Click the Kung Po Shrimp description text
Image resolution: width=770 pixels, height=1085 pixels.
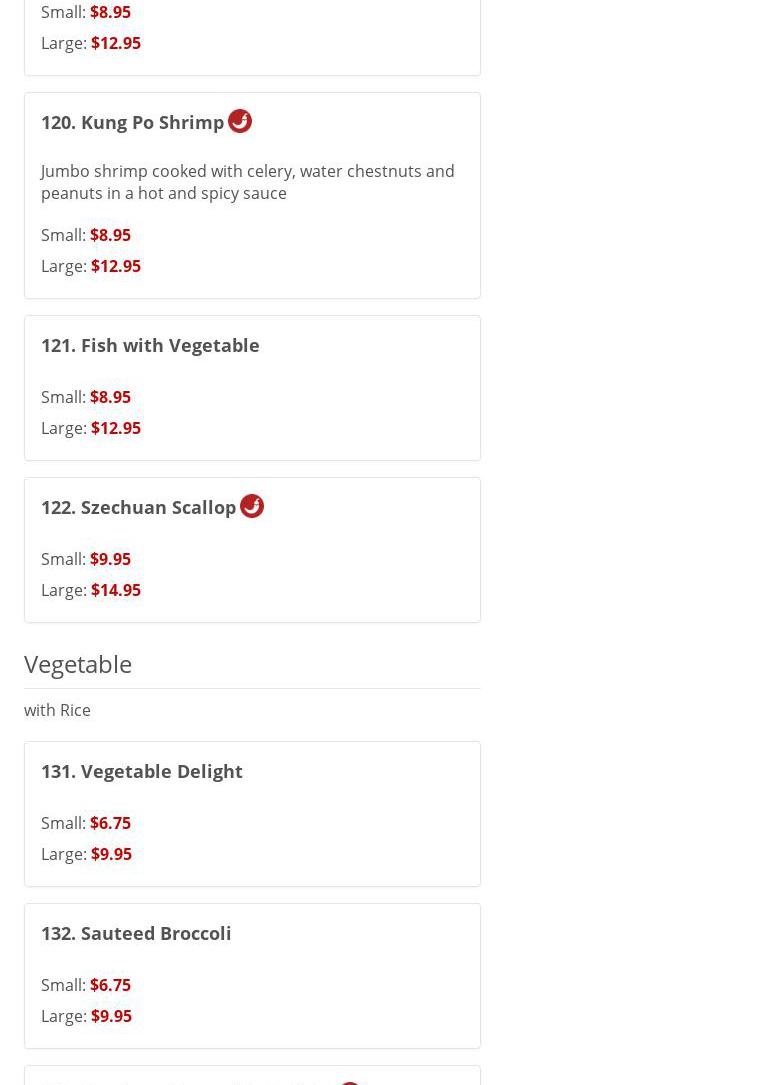[247, 182]
